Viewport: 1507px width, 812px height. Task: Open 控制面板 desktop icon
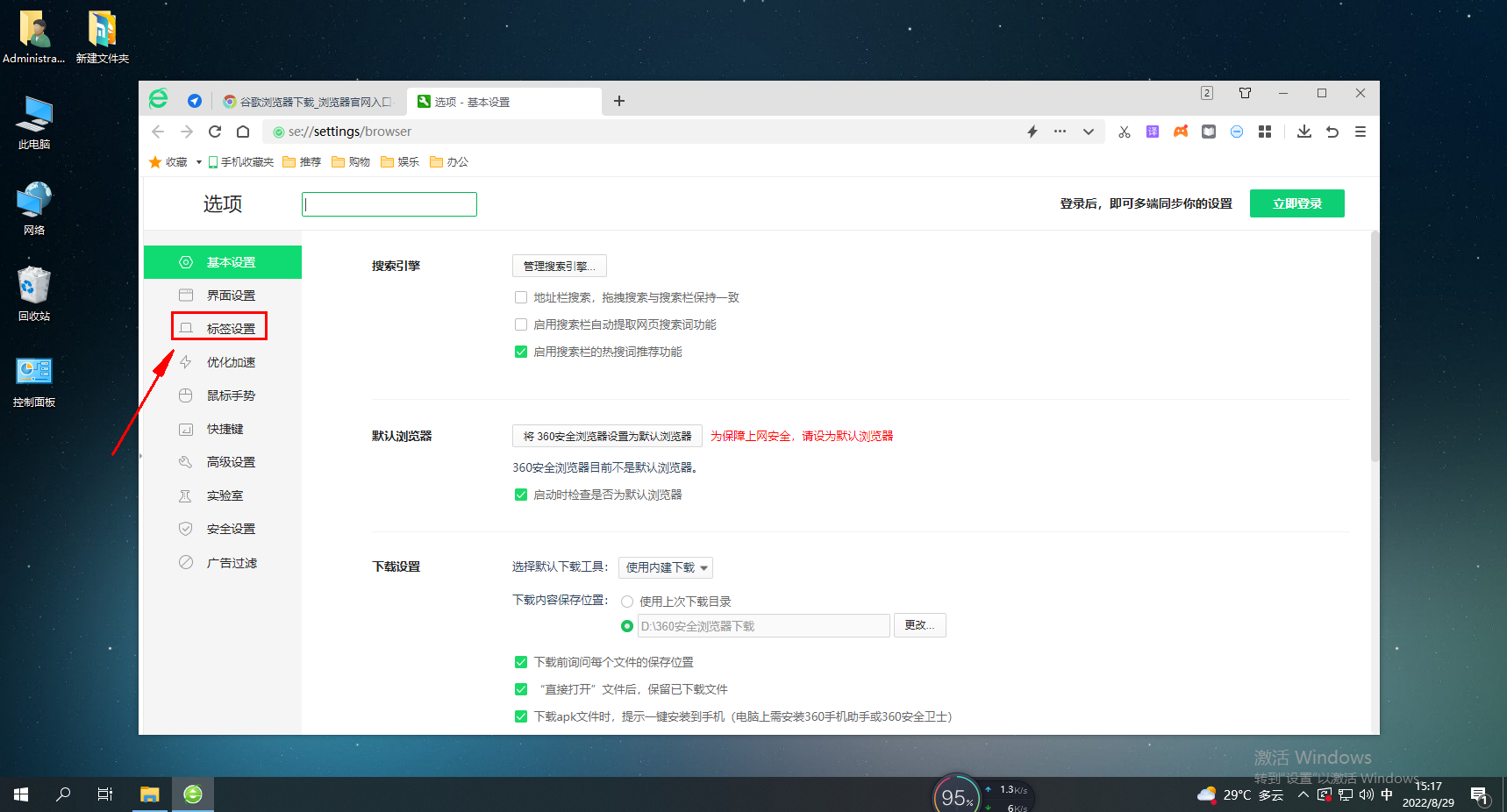point(34,381)
